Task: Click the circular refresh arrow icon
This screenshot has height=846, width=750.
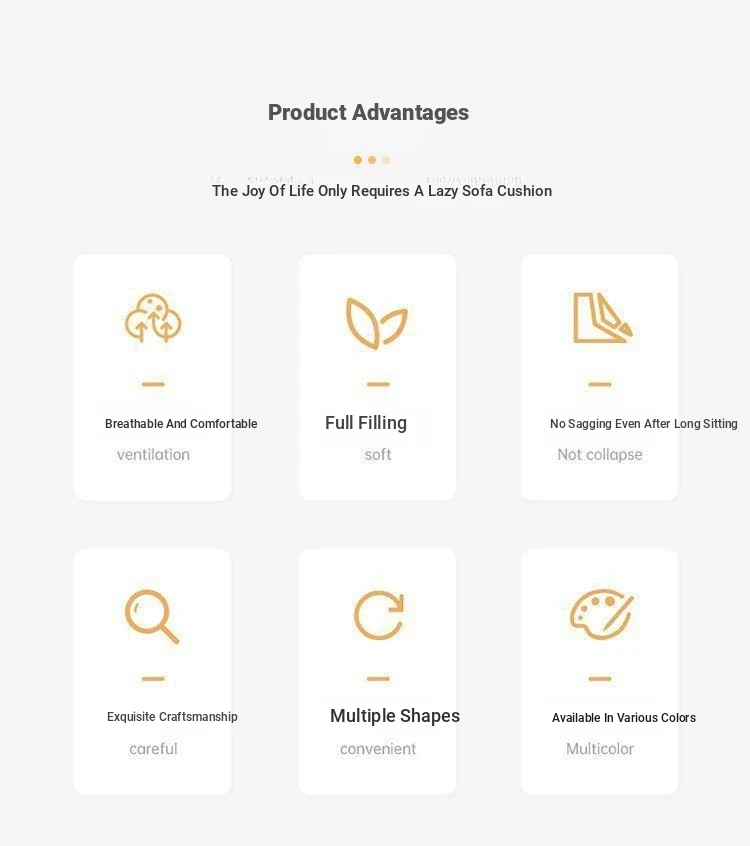Action: click(378, 615)
